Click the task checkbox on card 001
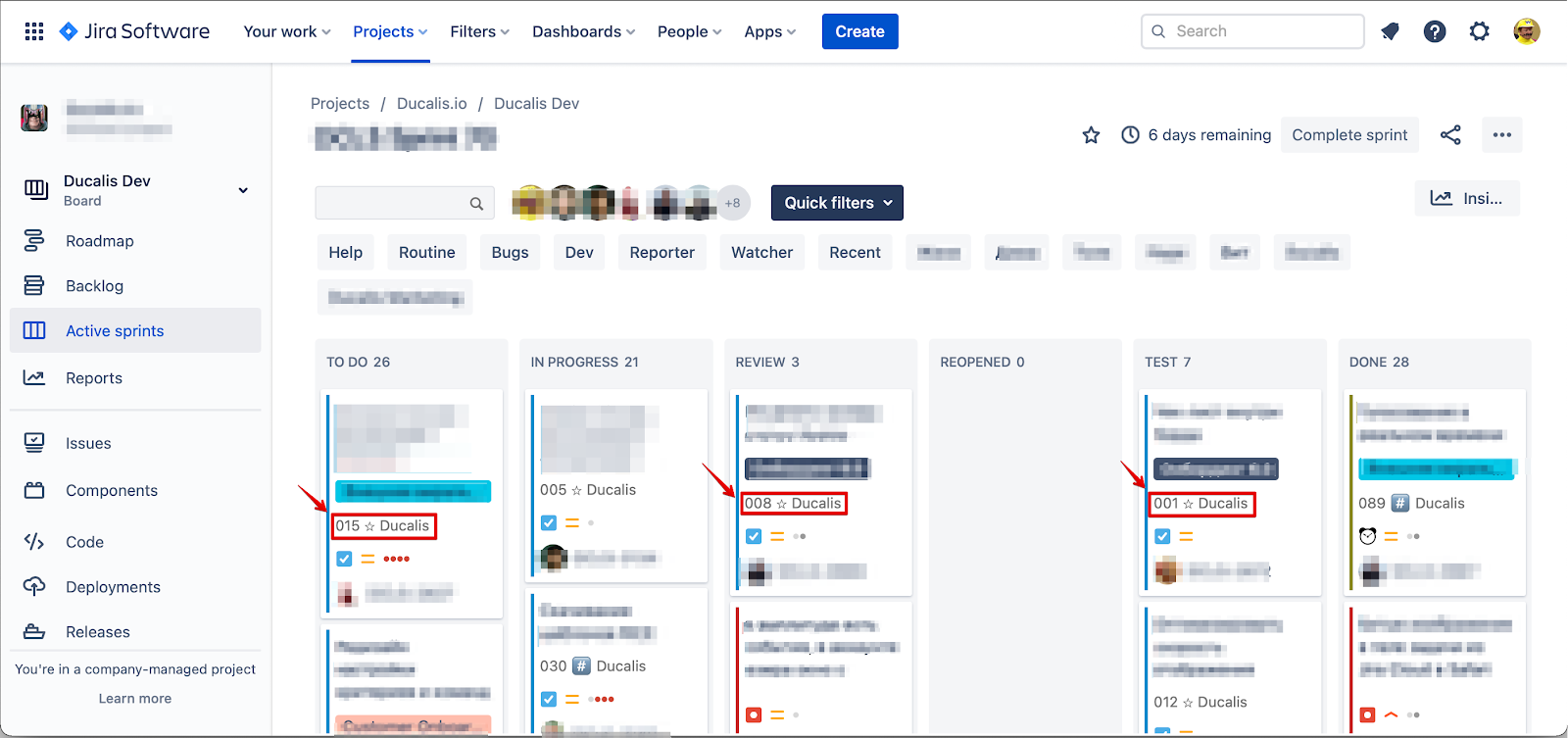Screen dimensions: 1568x738 tap(1162, 536)
